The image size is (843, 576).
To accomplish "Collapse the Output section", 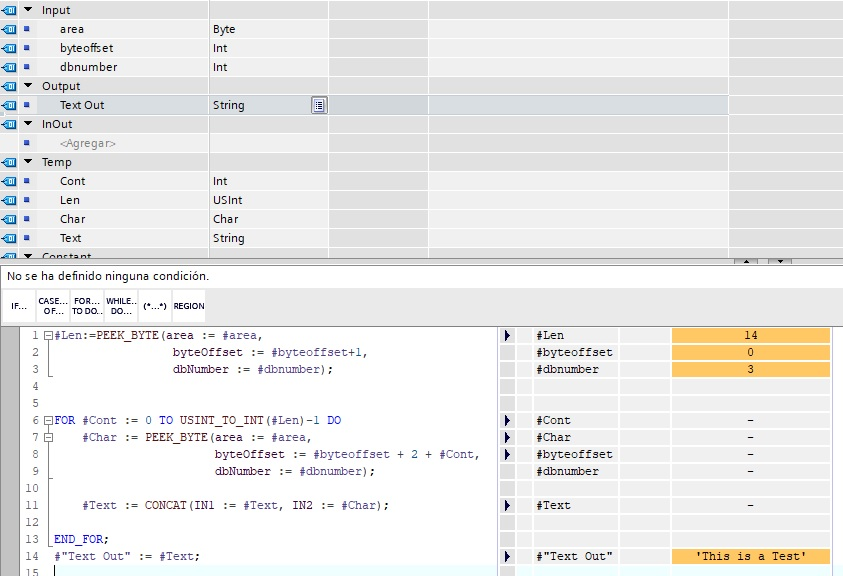I will point(28,86).
